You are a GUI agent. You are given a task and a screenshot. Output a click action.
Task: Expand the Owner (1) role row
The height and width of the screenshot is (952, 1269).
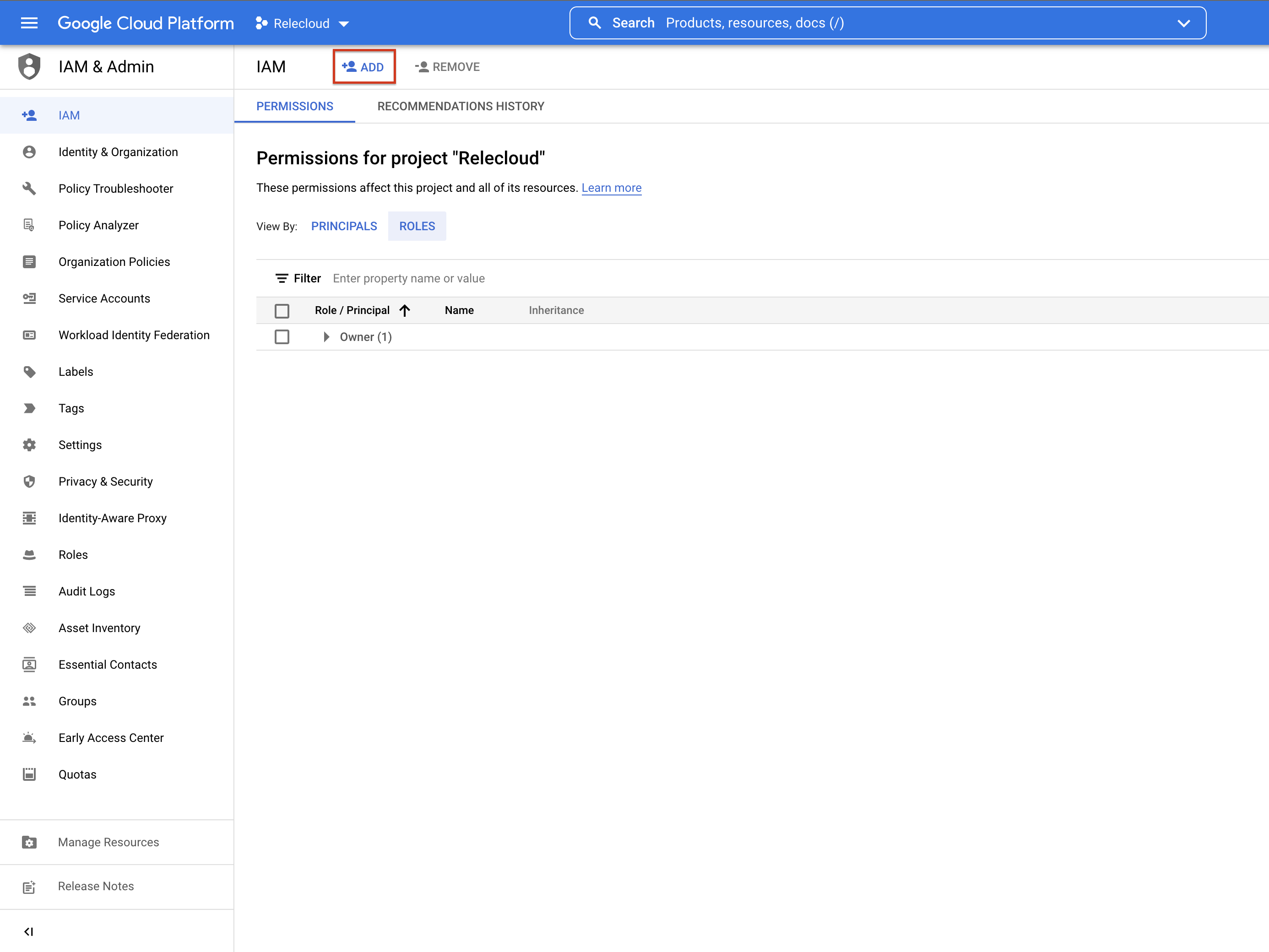click(326, 337)
